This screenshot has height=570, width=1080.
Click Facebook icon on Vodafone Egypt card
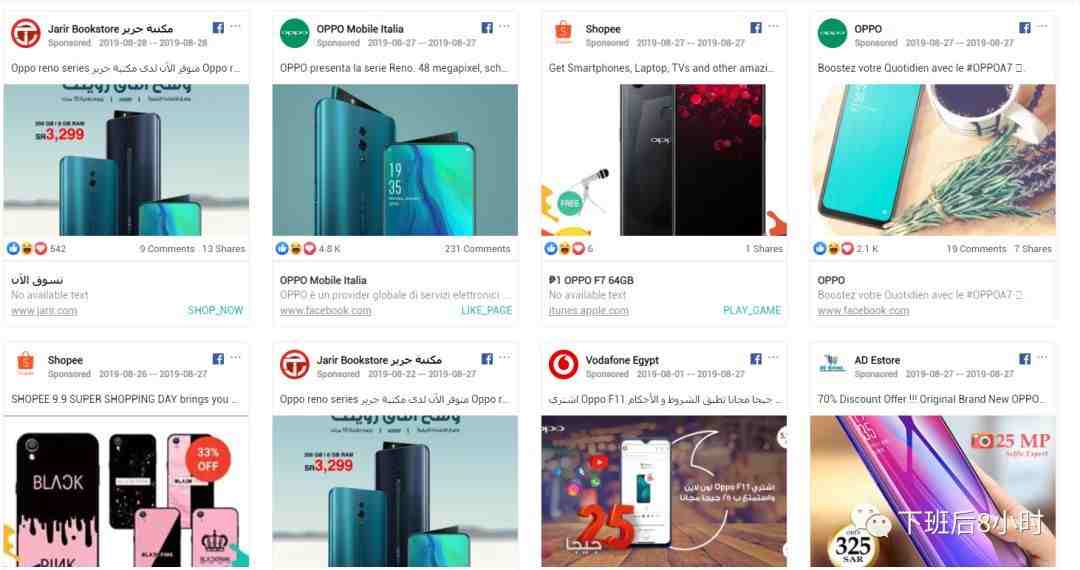(756, 359)
